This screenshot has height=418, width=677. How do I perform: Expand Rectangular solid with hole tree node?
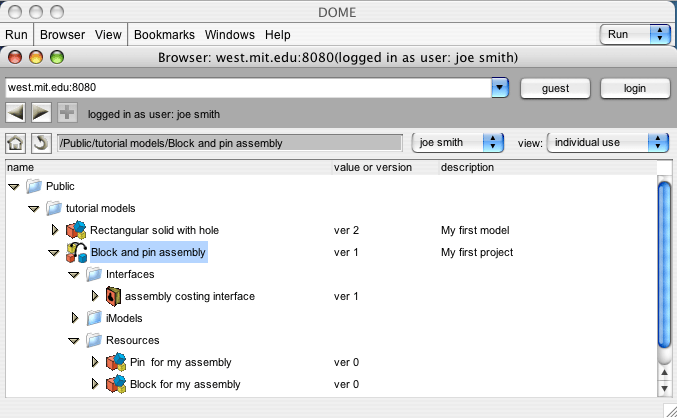pyautogui.click(x=54, y=230)
